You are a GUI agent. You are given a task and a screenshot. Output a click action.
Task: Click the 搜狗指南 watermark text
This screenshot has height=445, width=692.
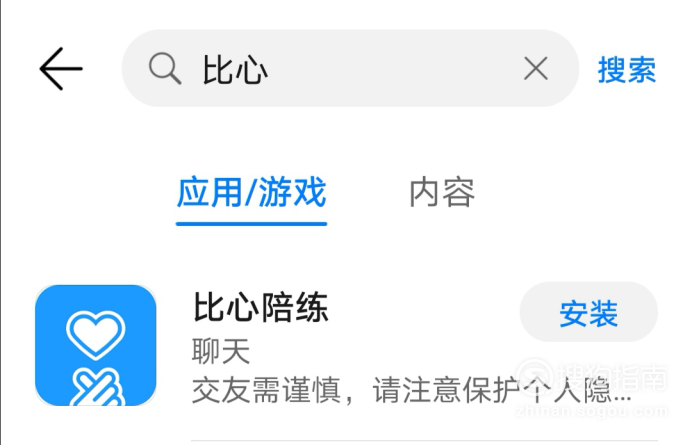click(612, 378)
